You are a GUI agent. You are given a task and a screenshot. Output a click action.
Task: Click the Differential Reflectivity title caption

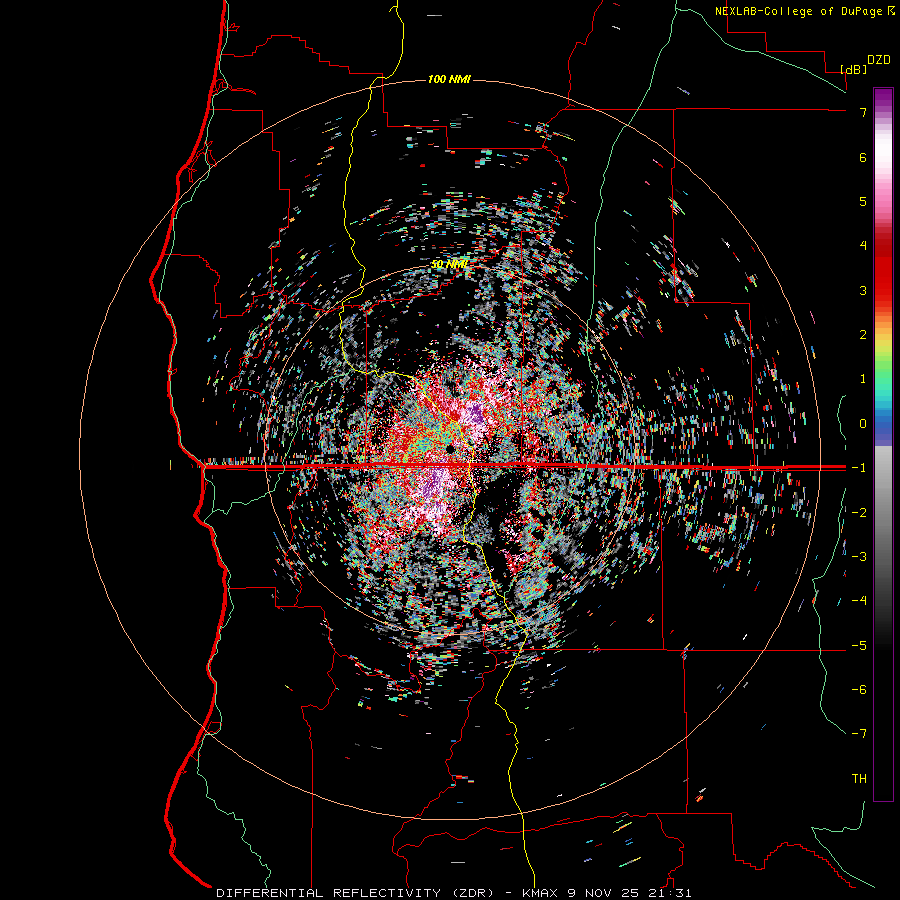453,893
